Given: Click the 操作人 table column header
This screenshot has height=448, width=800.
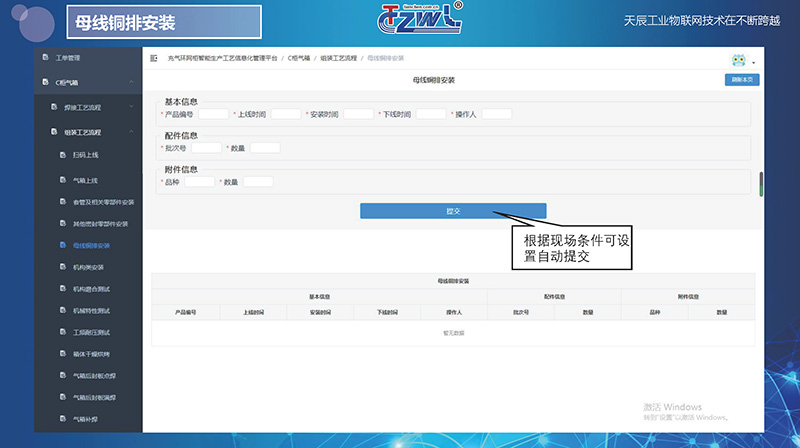Looking at the screenshot, I should (454, 312).
